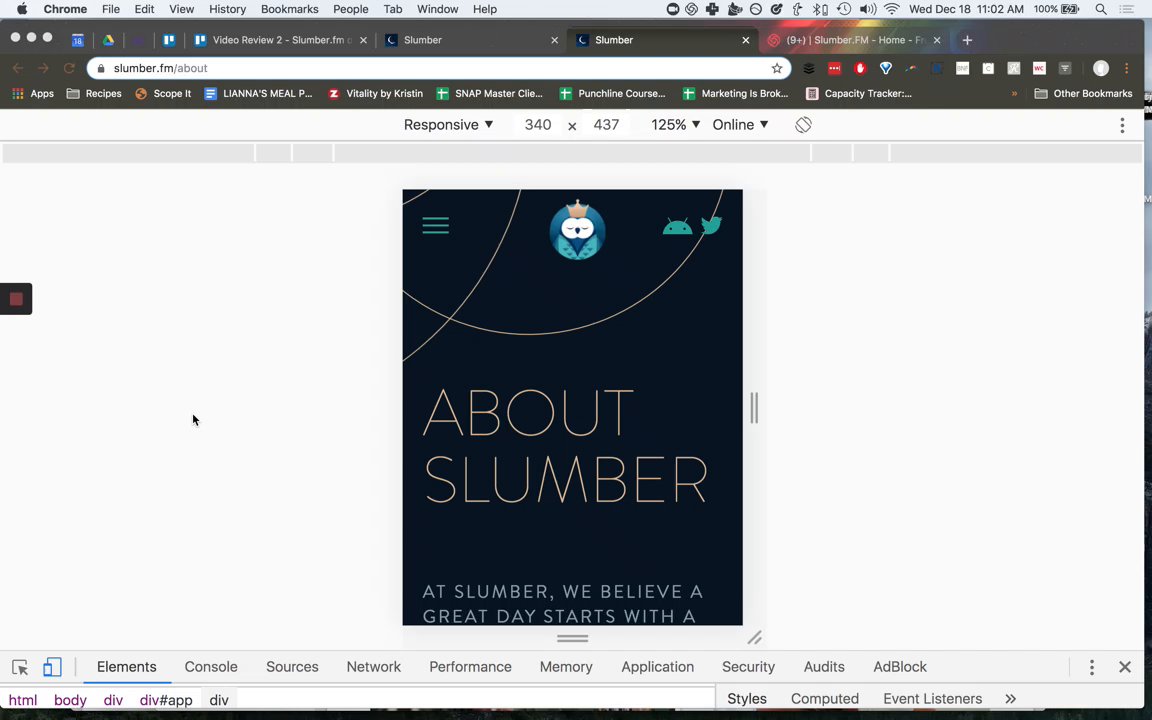Click the Slumber owl logo
Screen dimensions: 1152x720
[x=577, y=230]
